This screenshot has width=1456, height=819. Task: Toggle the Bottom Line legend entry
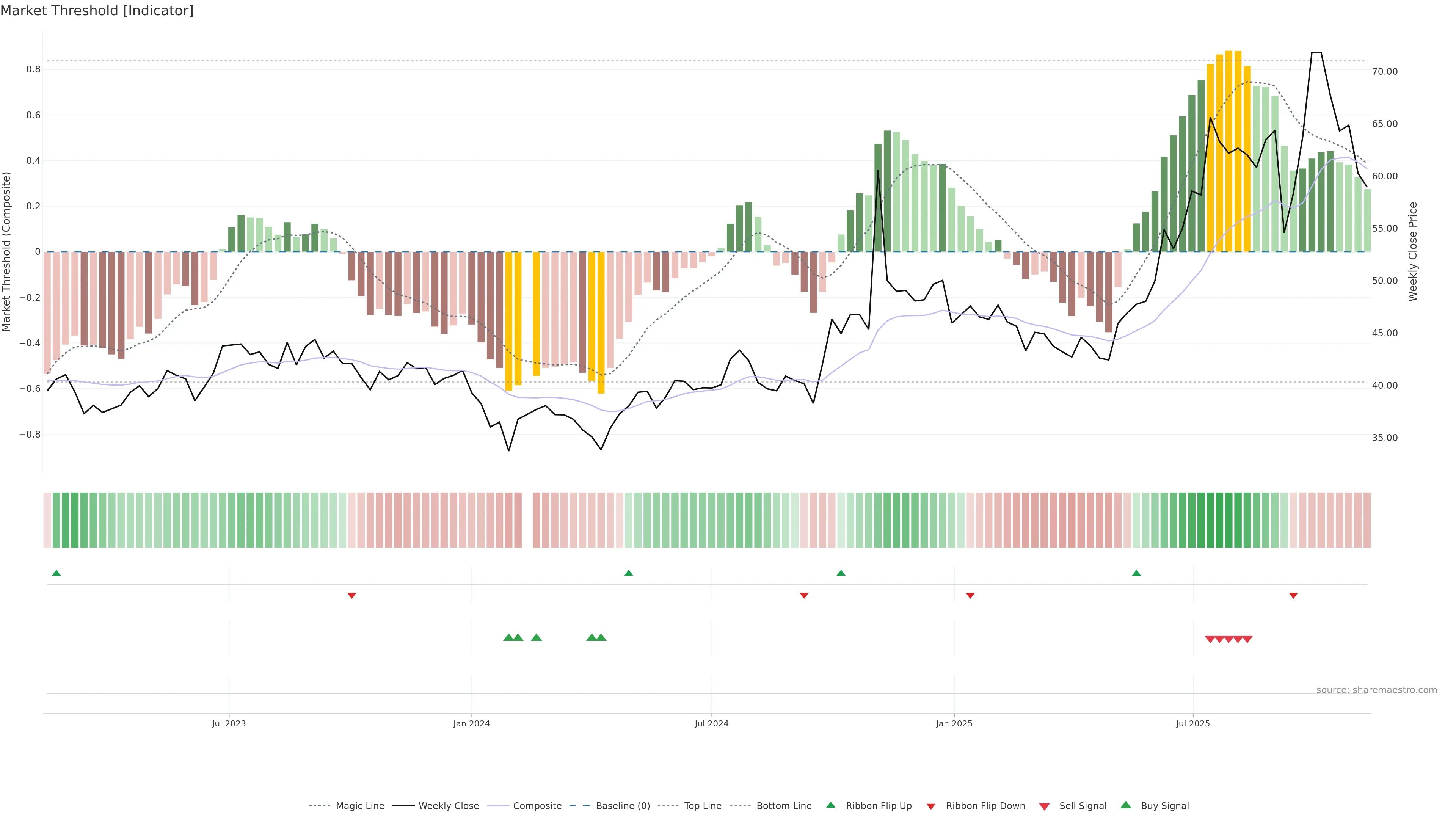coord(783,806)
